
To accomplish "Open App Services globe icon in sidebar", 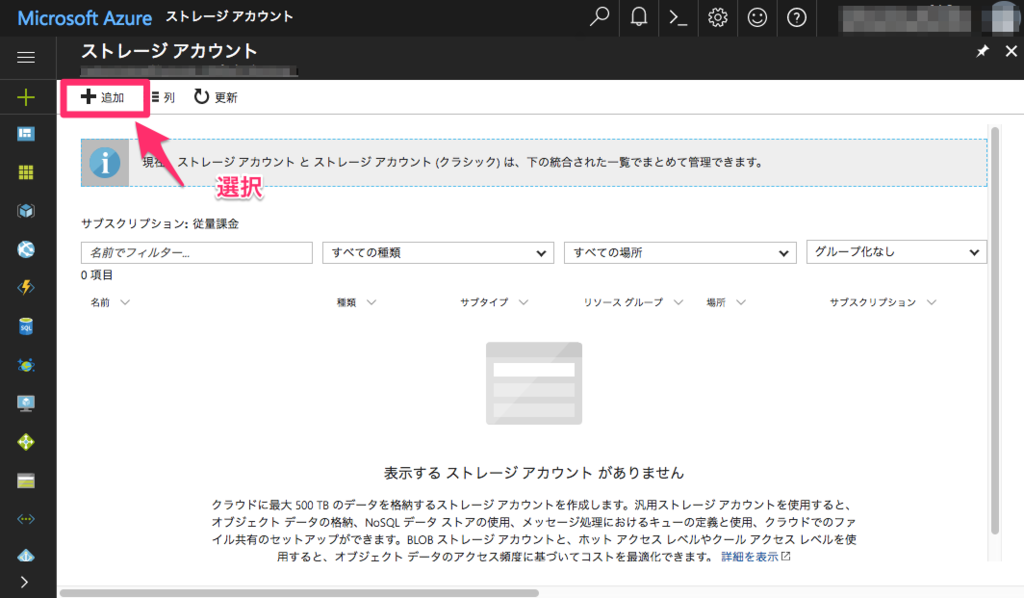I will [26, 249].
